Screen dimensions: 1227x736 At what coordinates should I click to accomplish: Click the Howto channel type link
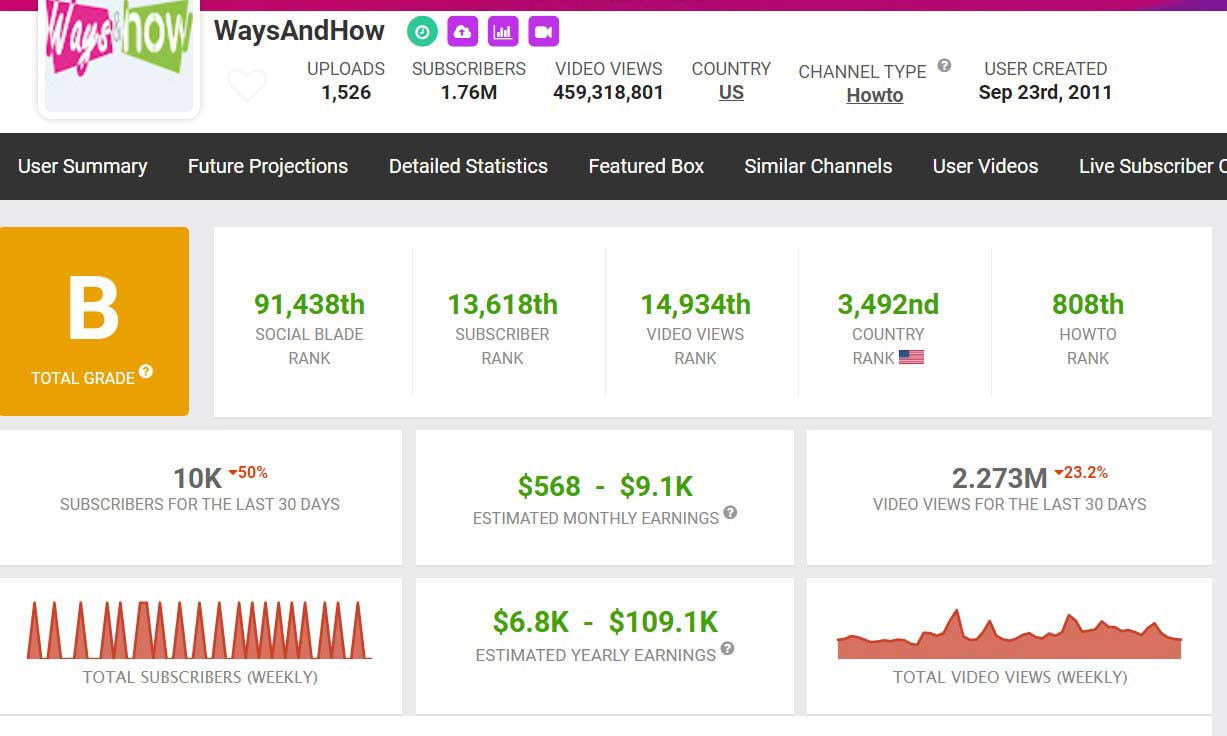874,96
